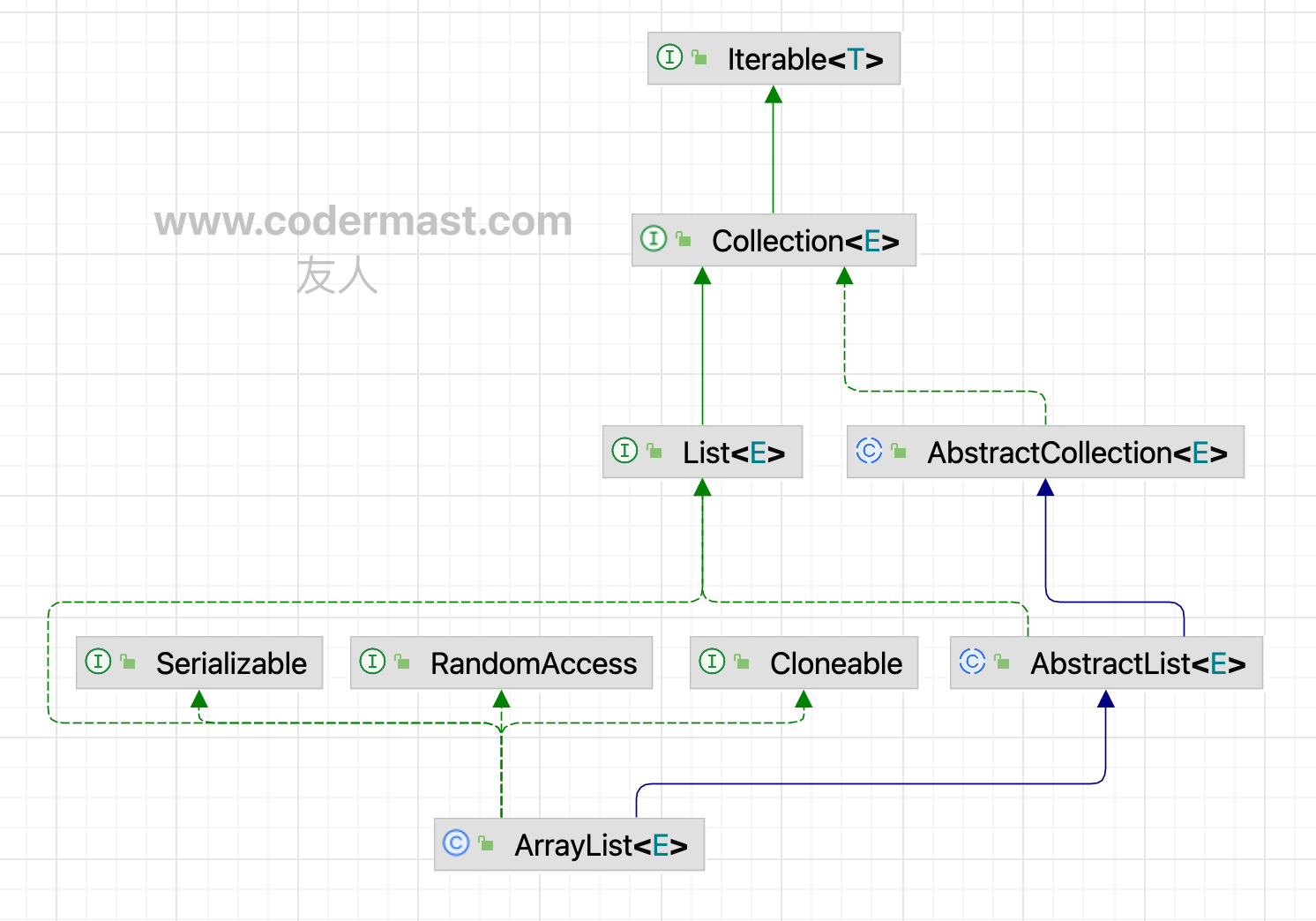This screenshot has width=1316, height=921.
Task: Click the interface icon beside Cloneable
Action: coord(712,662)
